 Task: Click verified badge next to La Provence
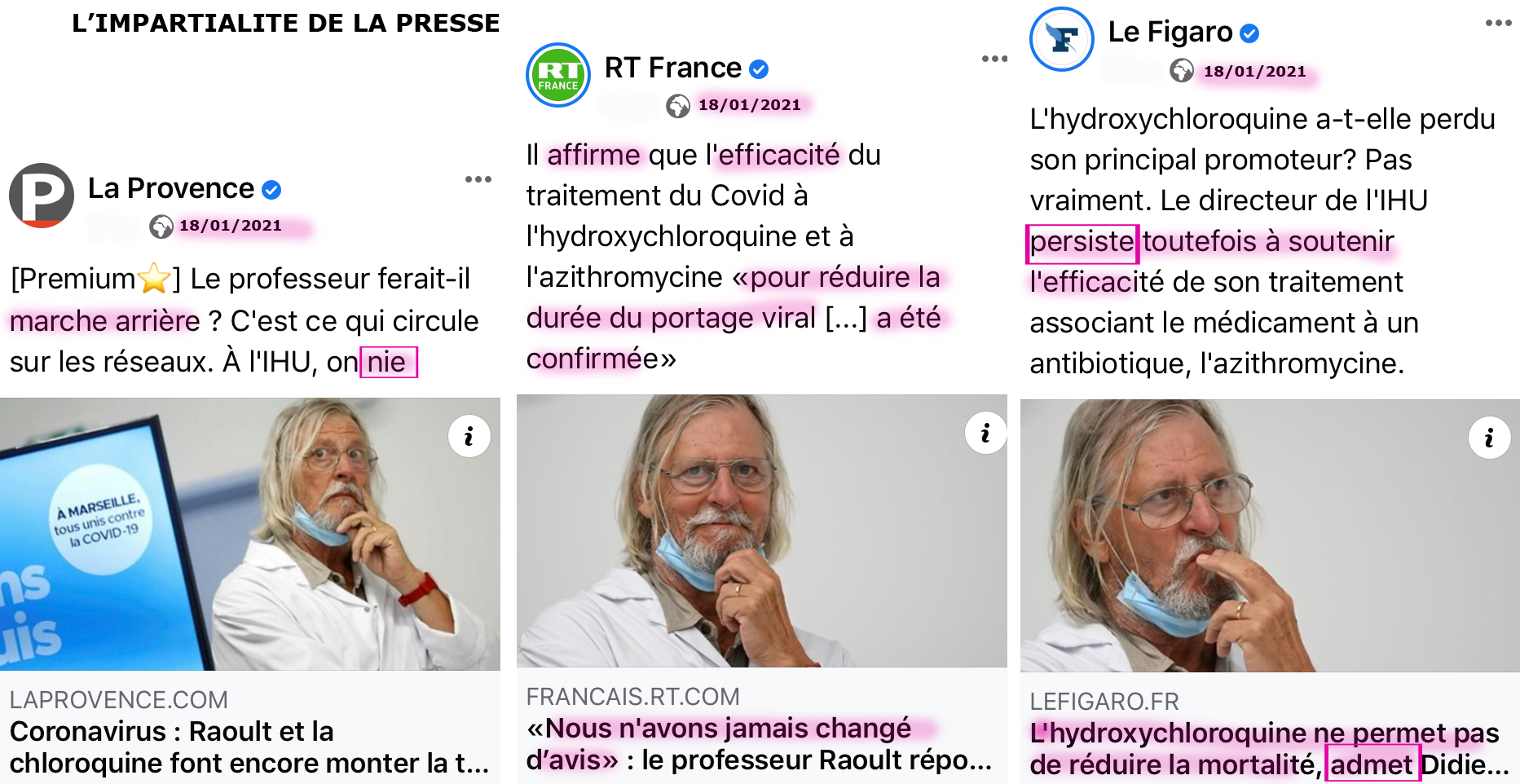pyautogui.click(x=271, y=190)
